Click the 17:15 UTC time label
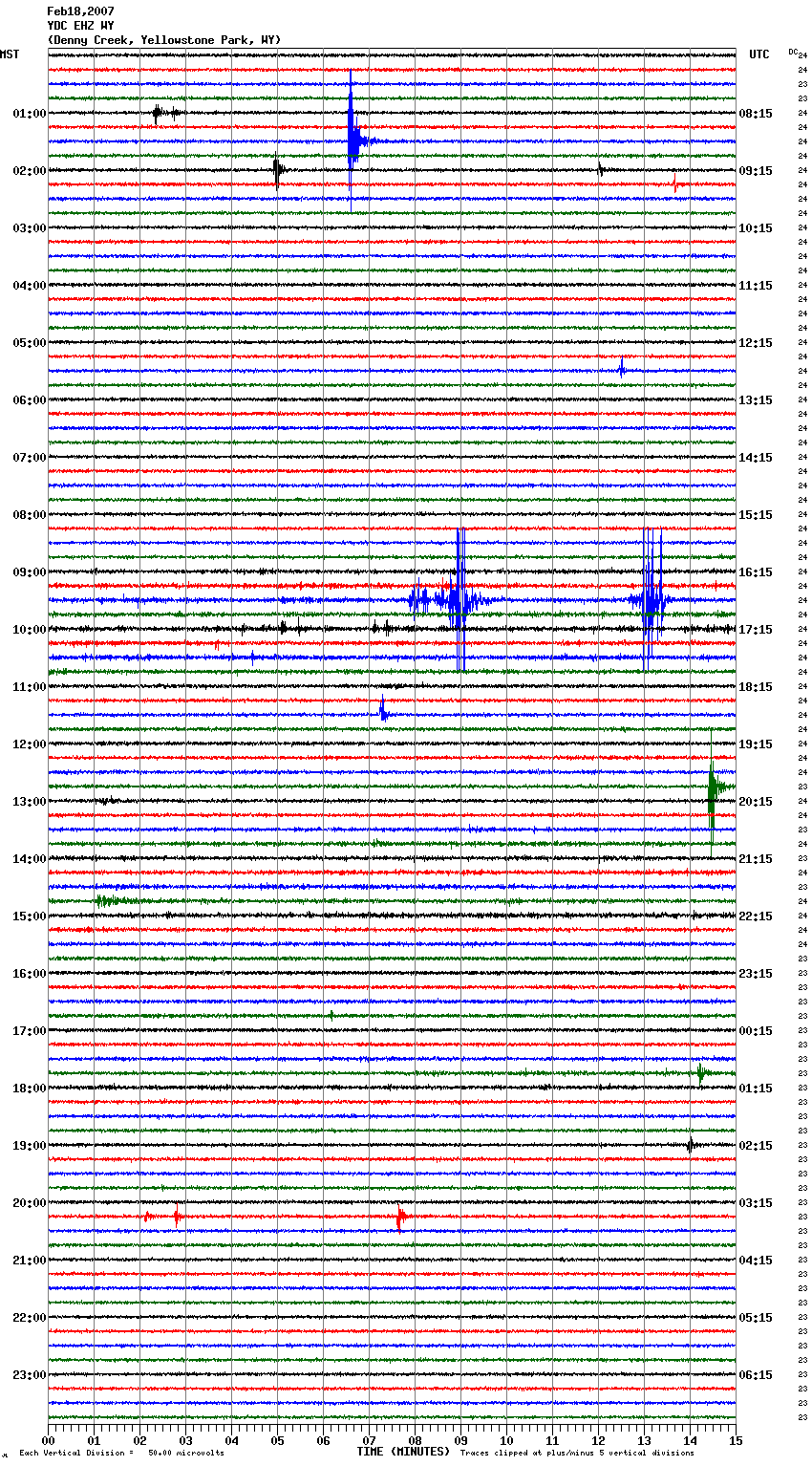Image resolution: width=812 pixels, height=1466 pixels. tap(756, 630)
